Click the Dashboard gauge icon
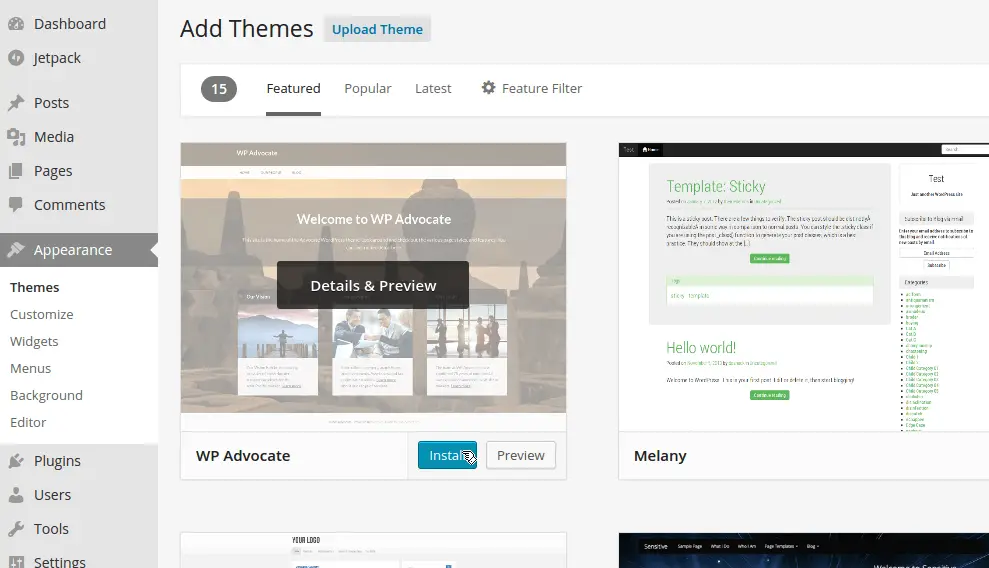This screenshot has width=989, height=568. [16, 24]
